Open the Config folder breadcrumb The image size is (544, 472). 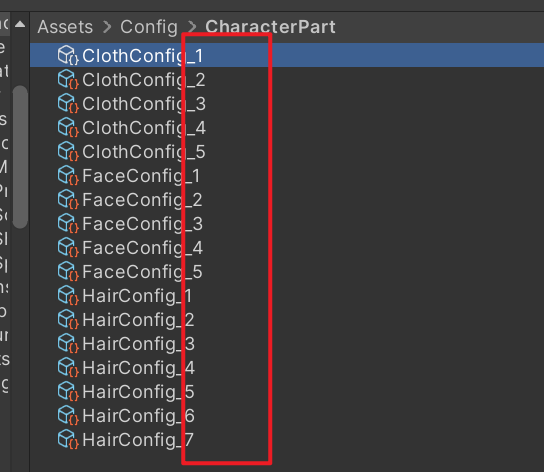[x=149, y=27]
